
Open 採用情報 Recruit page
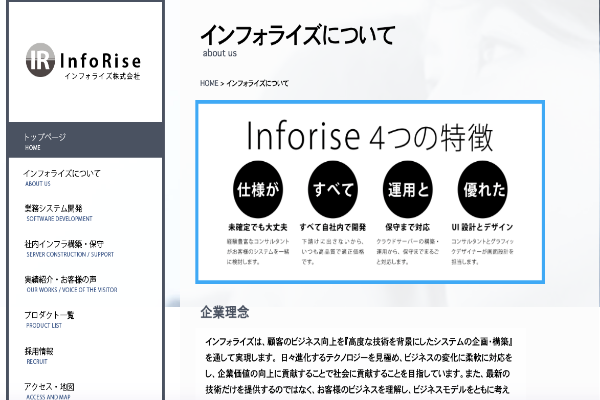tap(39, 356)
